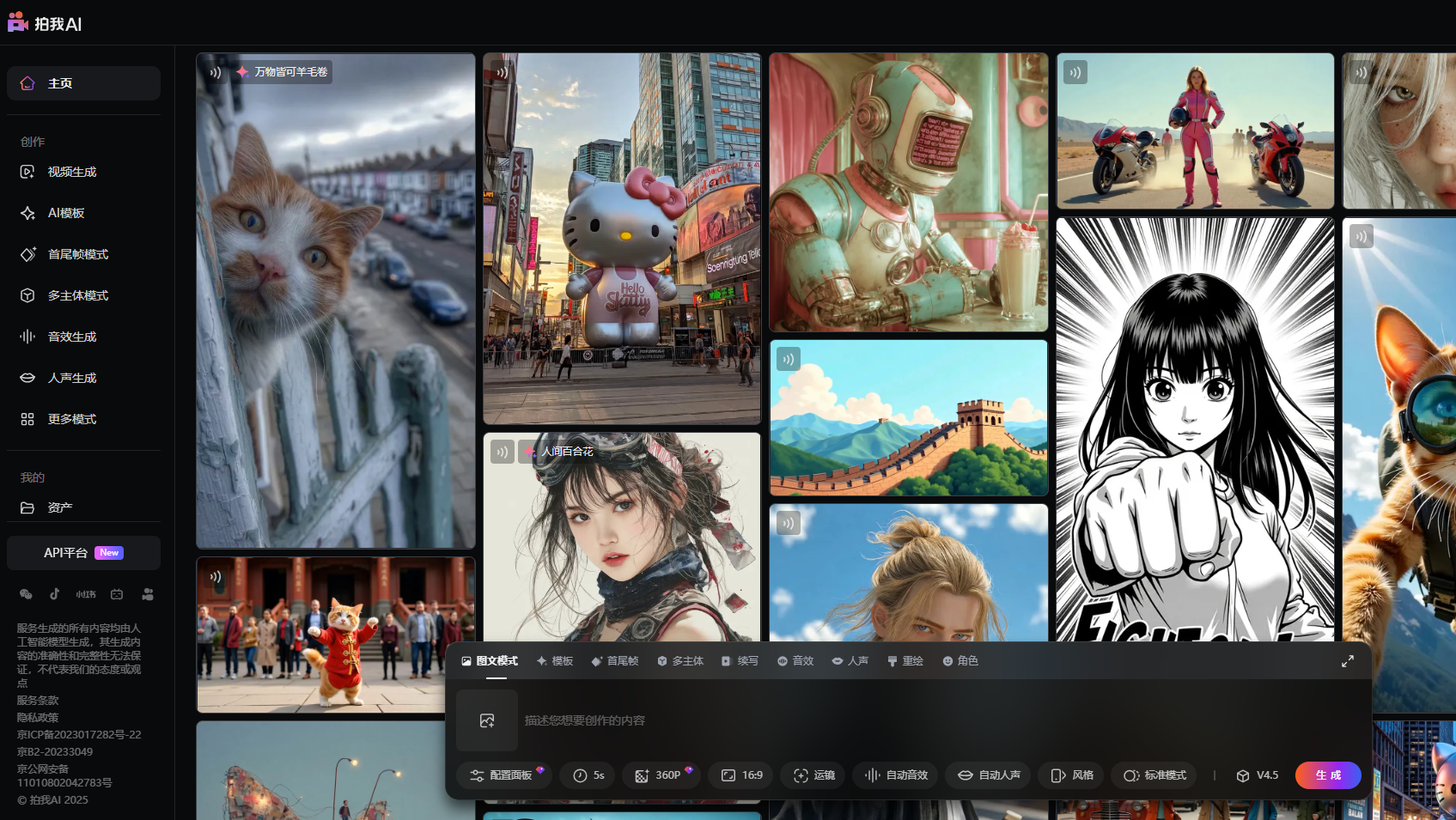Select 视频生成 in the sidebar menu
The height and width of the screenshot is (820, 1456).
[x=72, y=172]
